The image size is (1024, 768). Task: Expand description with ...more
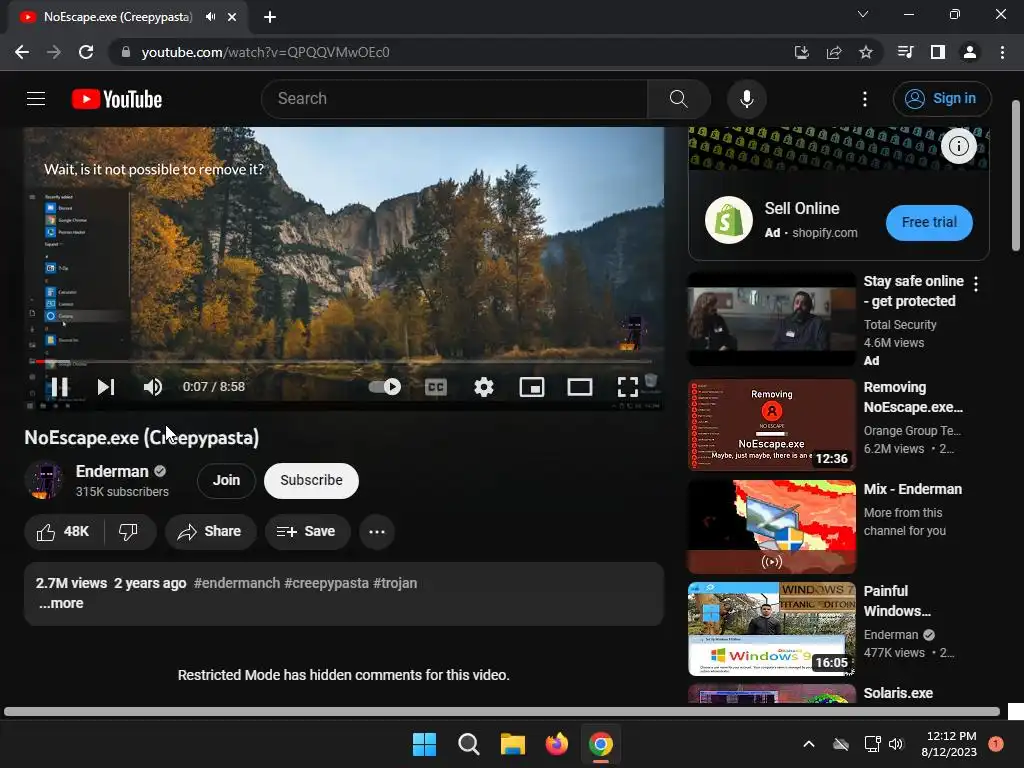61,603
